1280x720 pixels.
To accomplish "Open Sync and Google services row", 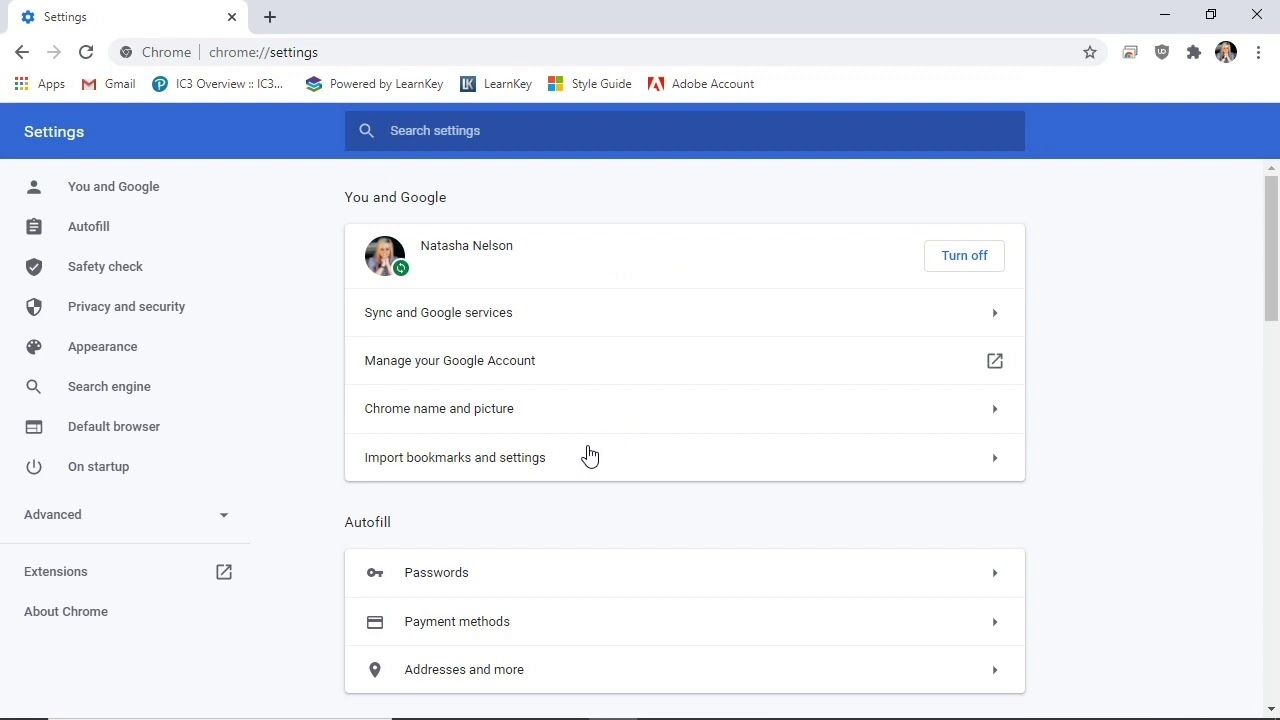I will pos(685,313).
